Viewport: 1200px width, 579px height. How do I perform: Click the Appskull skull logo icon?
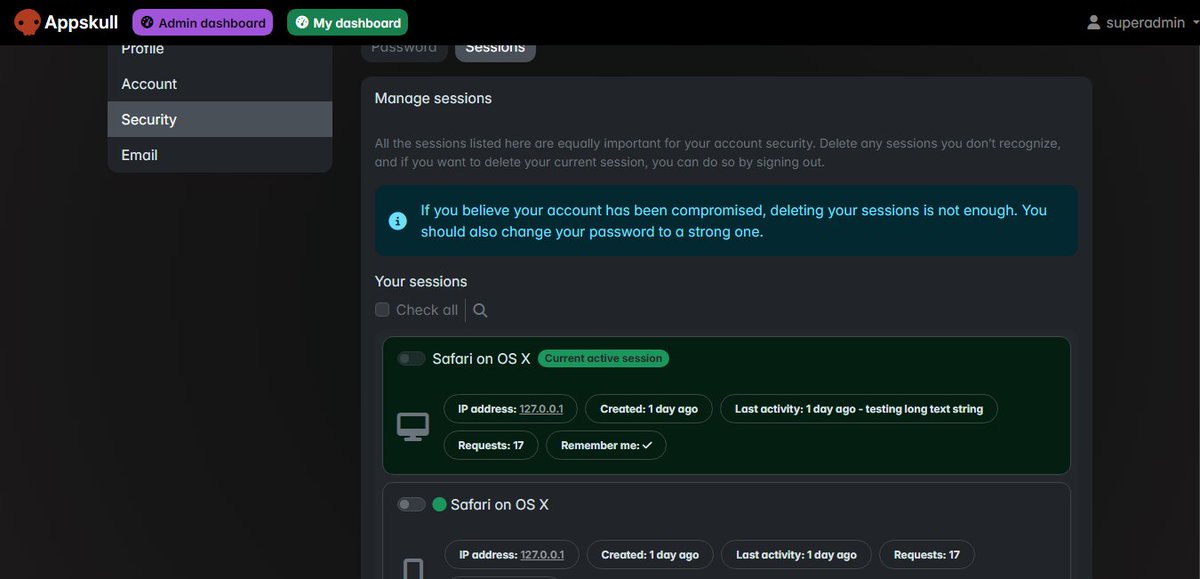[28, 22]
